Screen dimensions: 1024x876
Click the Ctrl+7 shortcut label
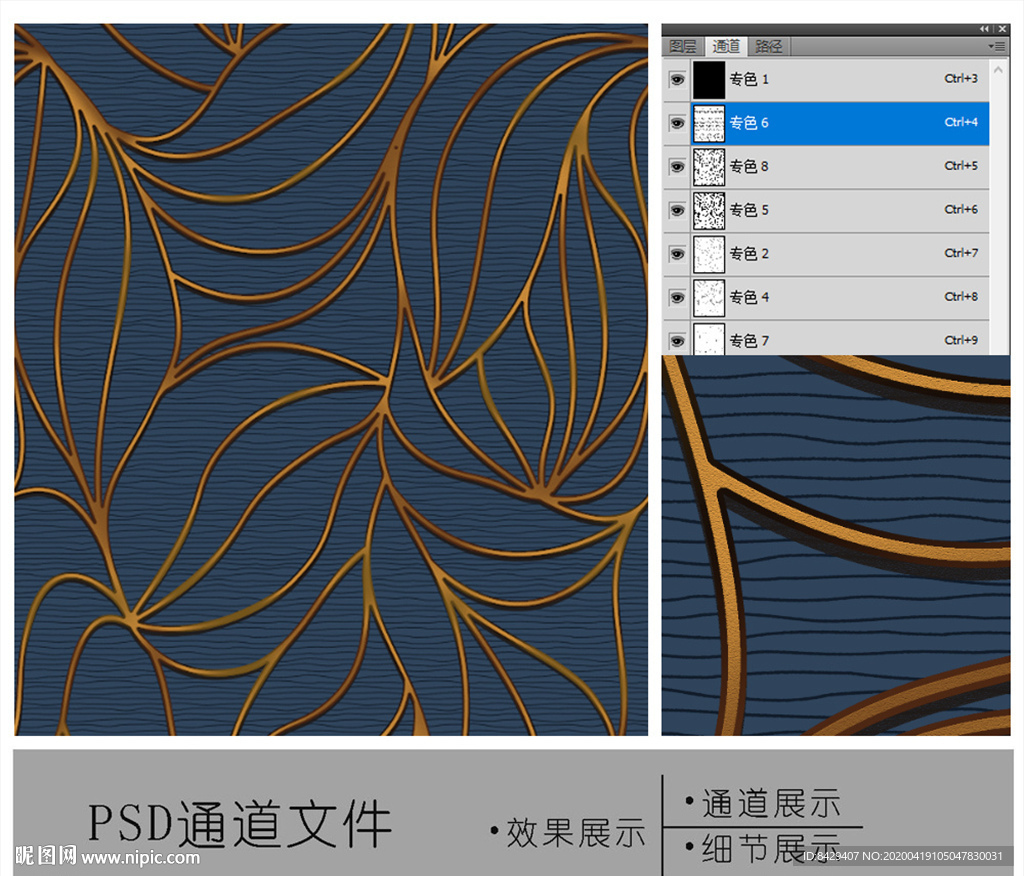tap(961, 253)
